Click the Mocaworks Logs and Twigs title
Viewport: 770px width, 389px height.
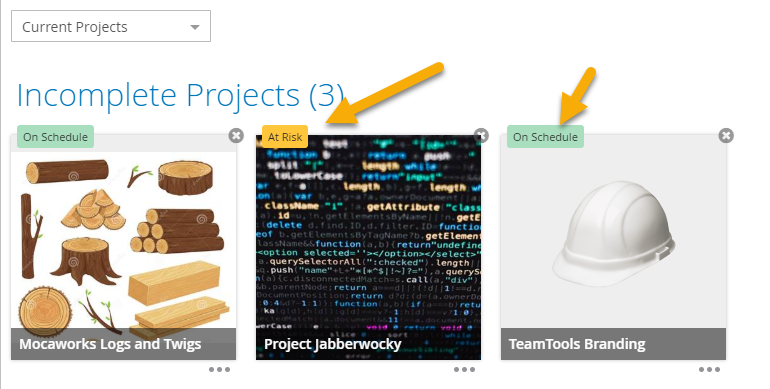click(x=110, y=344)
